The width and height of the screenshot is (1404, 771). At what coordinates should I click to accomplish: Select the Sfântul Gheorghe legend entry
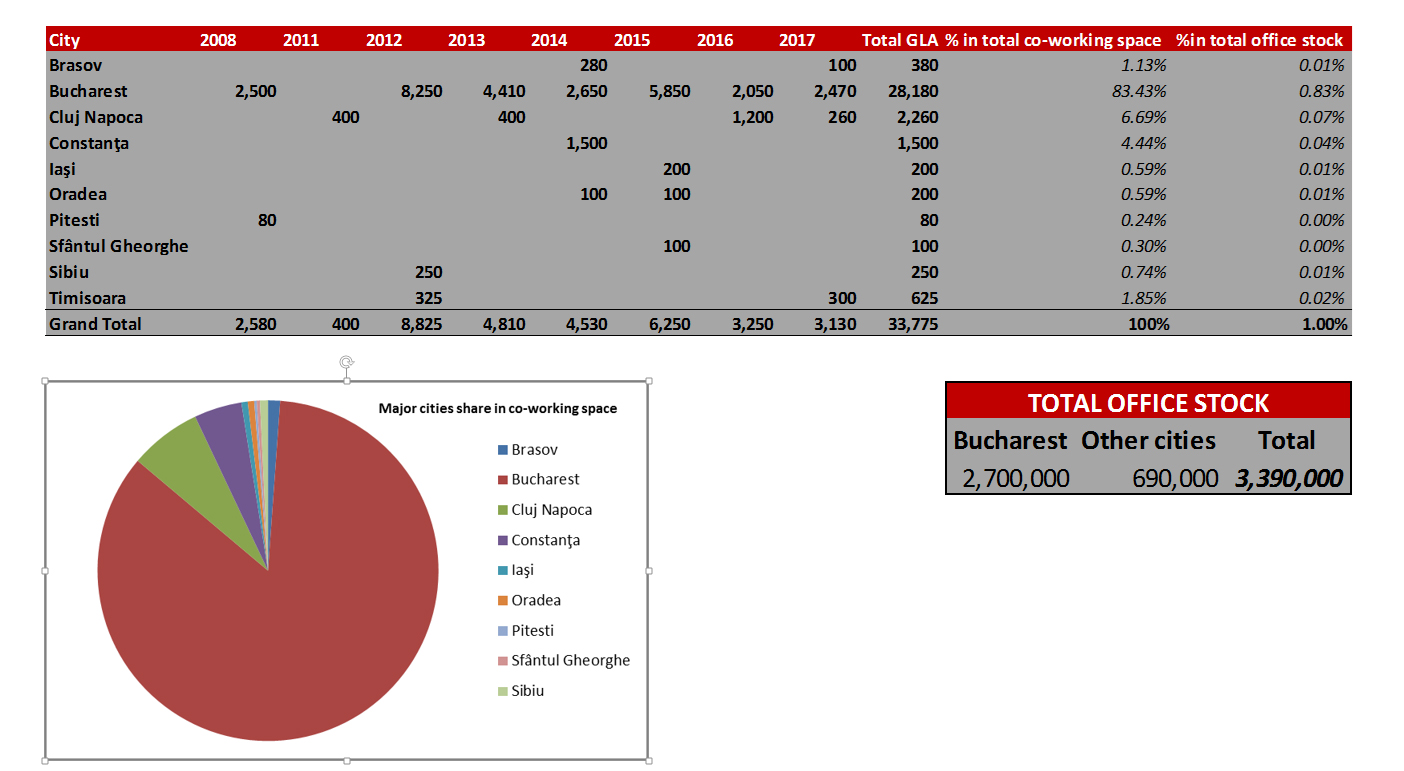click(x=570, y=660)
